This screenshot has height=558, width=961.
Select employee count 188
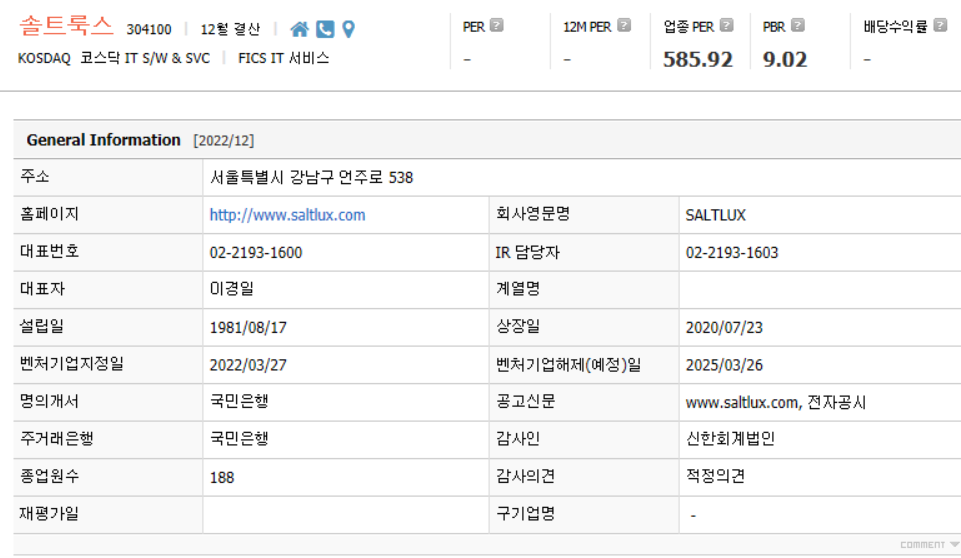pyautogui.click(x=222, y=477)
